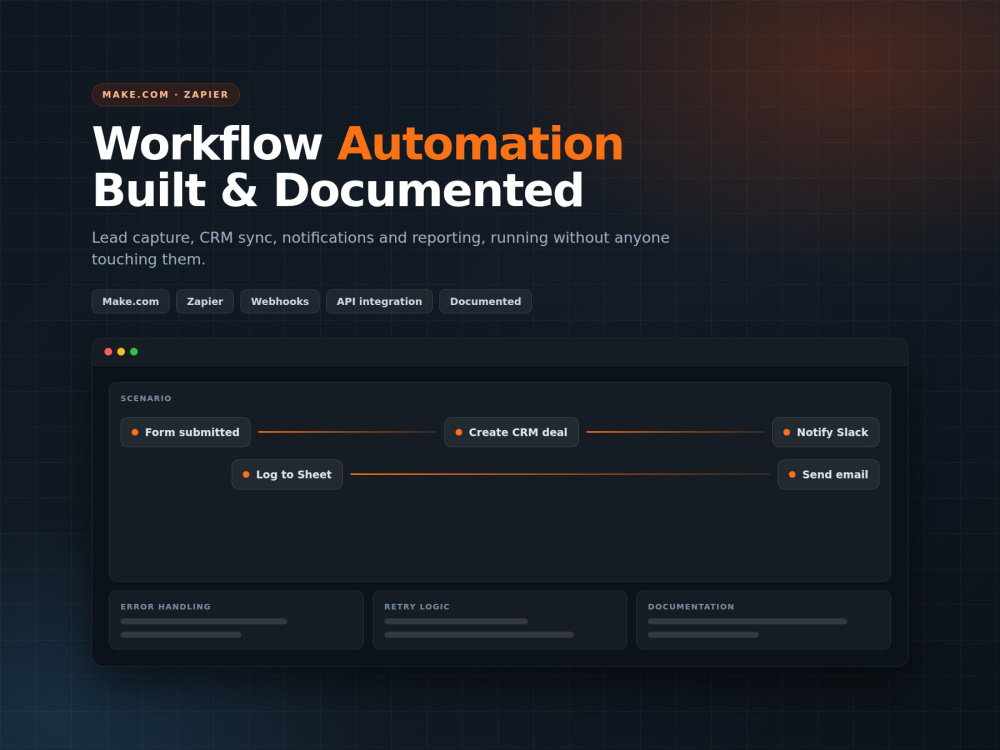Click the Webhooks tag

[280, 301]
